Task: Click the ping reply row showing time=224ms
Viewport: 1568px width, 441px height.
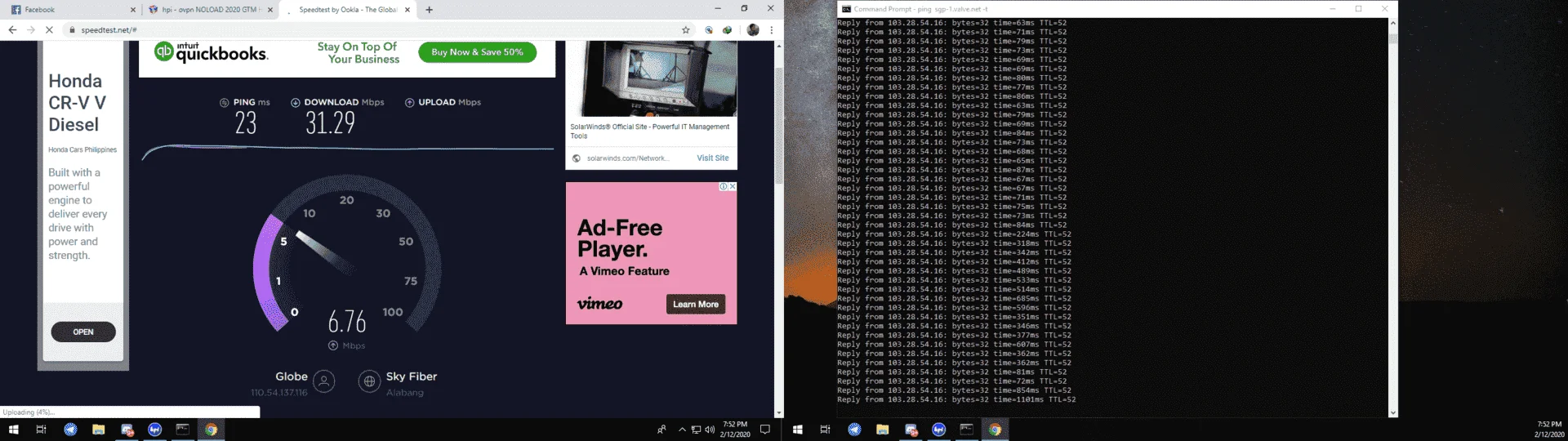Action: point(954,234)
